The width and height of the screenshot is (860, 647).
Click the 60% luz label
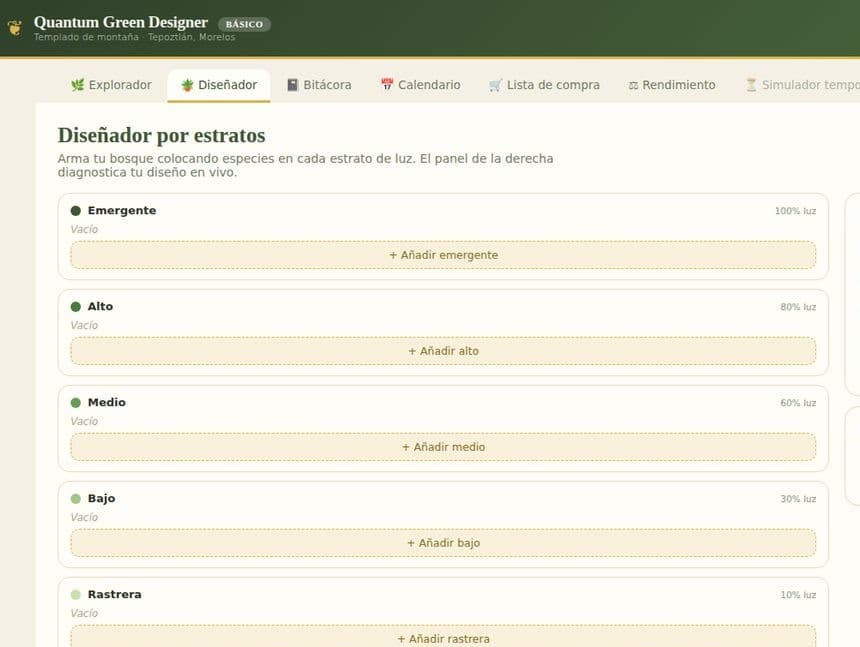(798, 403)
